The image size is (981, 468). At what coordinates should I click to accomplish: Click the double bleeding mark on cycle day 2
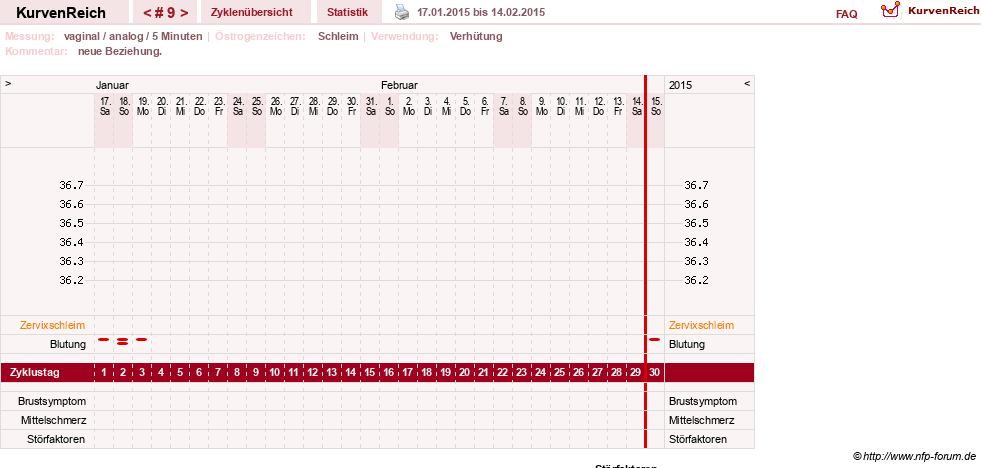(x=123, y=341)
